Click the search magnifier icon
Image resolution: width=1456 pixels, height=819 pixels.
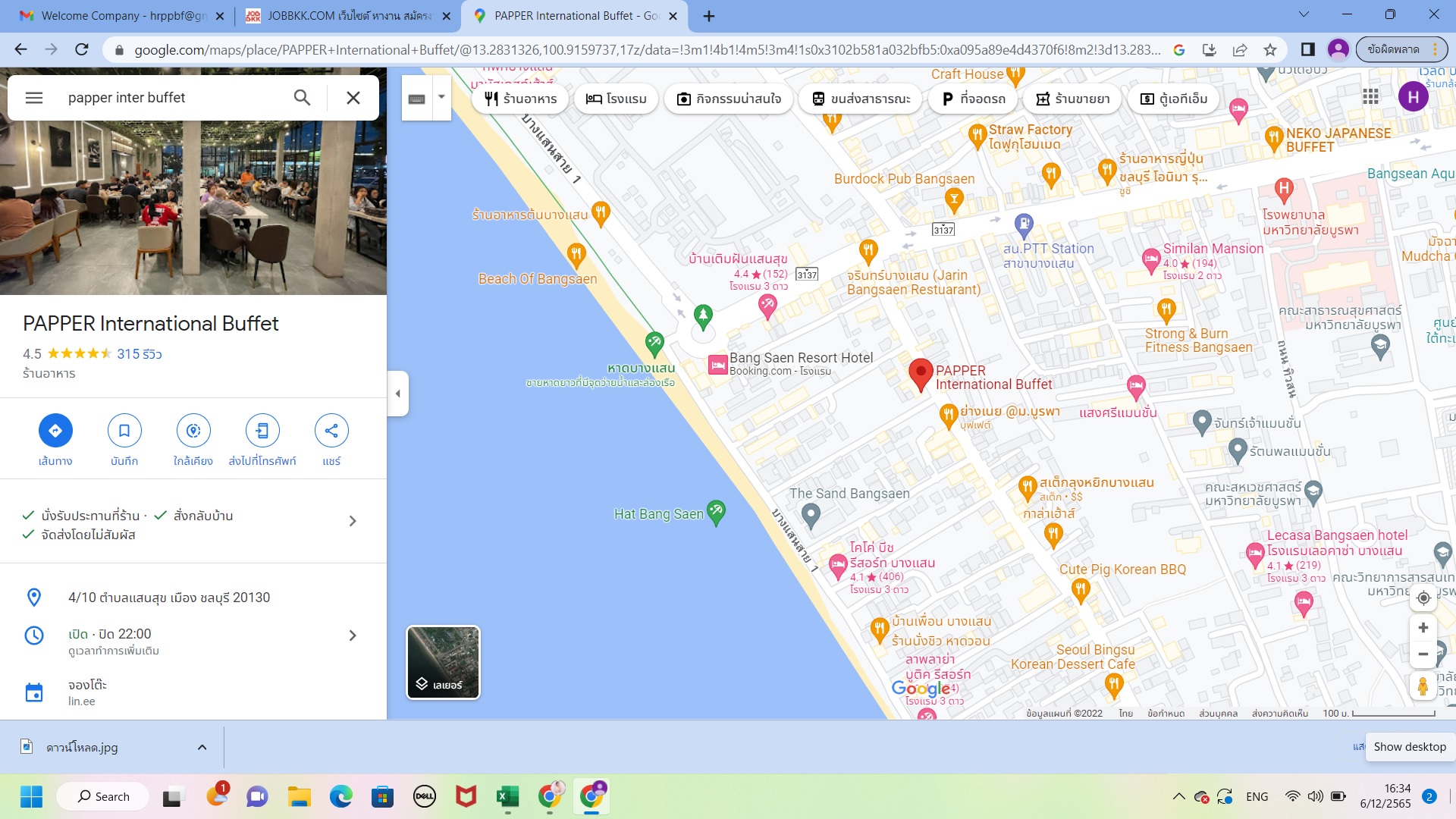click(x=302, y=98)
